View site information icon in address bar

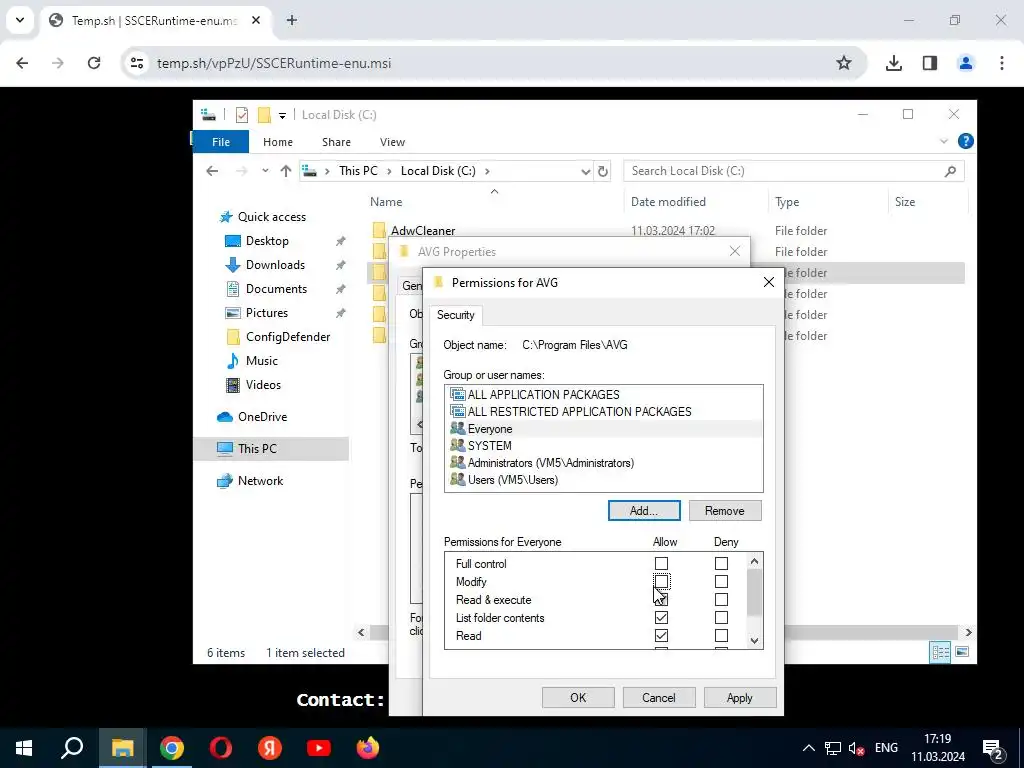136,63
